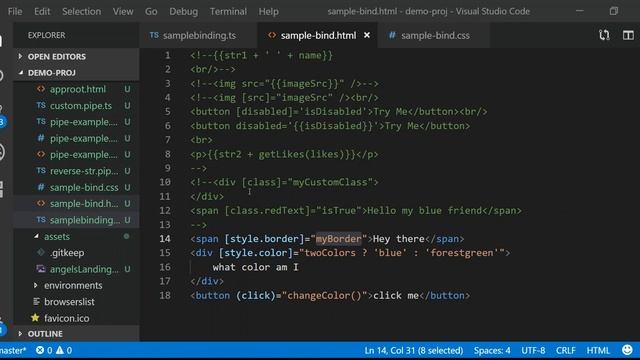
Task: Click the [style.color] attribute on line 15
Action: point(256,253)
